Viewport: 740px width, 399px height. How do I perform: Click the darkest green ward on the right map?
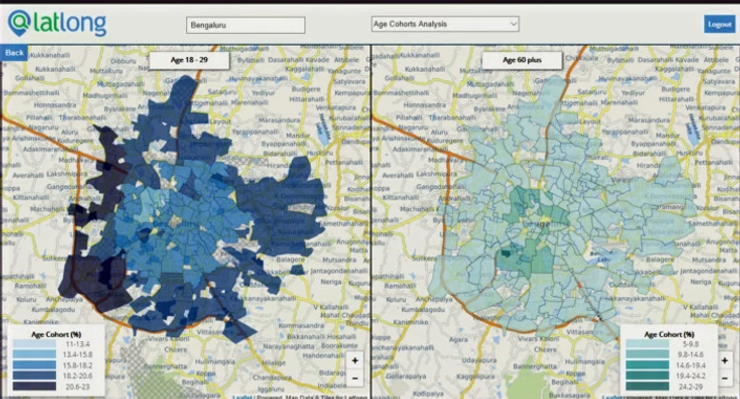(x=505, y=254)
